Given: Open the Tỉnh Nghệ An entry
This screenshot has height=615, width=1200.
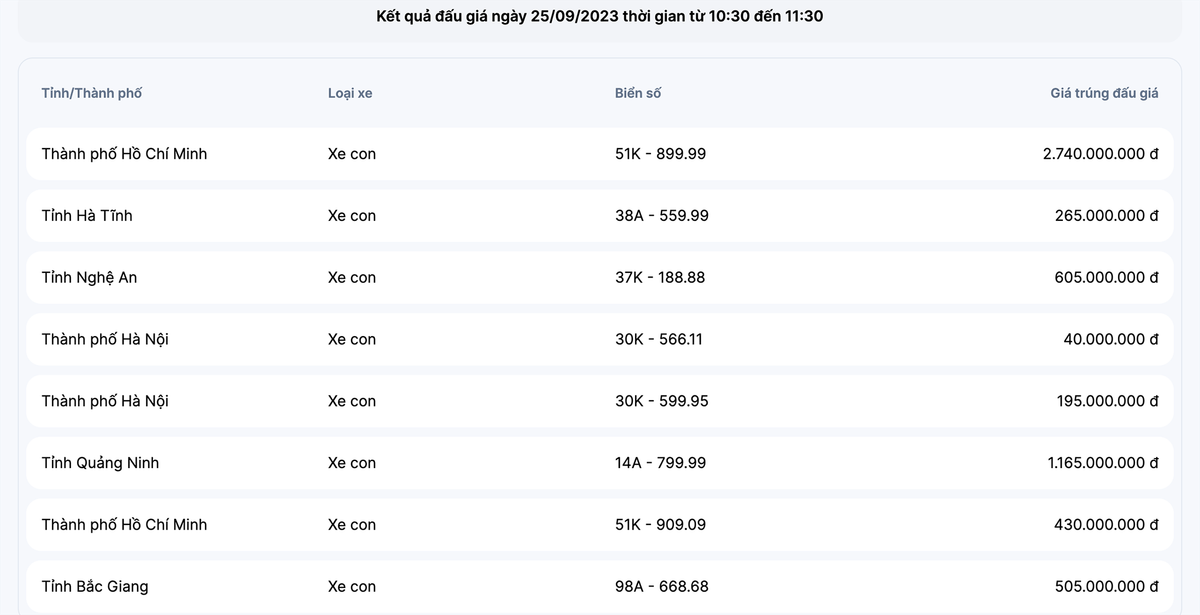Looking at the screenshot, I should (x=89, y=277).
